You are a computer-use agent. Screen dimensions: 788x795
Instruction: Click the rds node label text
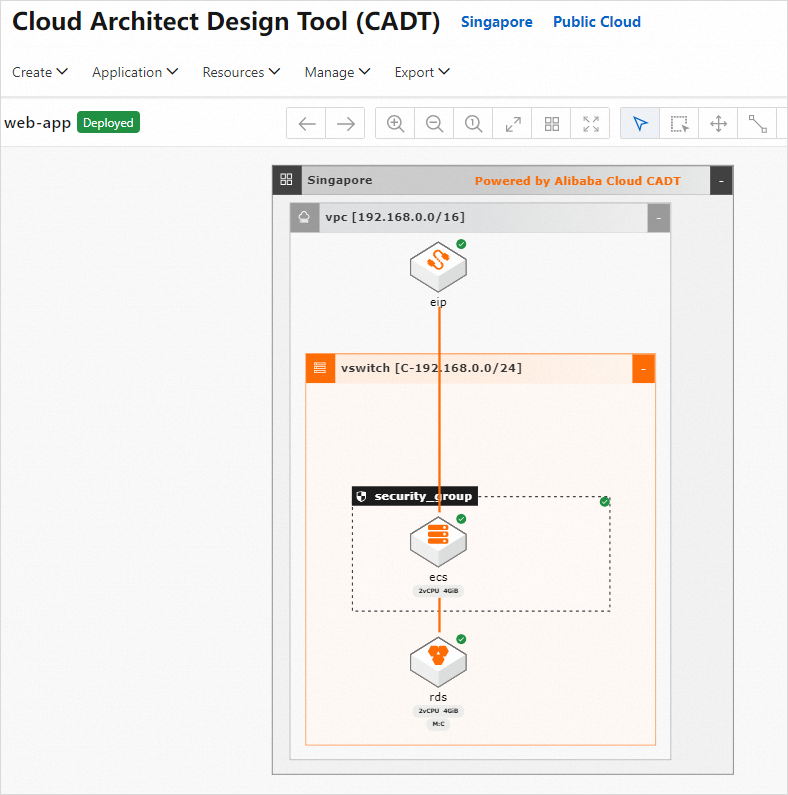pyautogui.click(x=438, y=697)
